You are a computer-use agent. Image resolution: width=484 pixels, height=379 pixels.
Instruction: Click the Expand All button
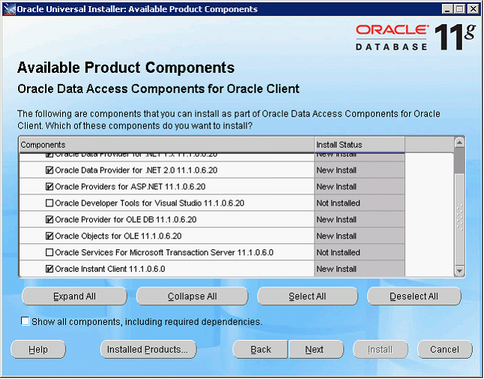pyautogui.click(x=74, y=296)
